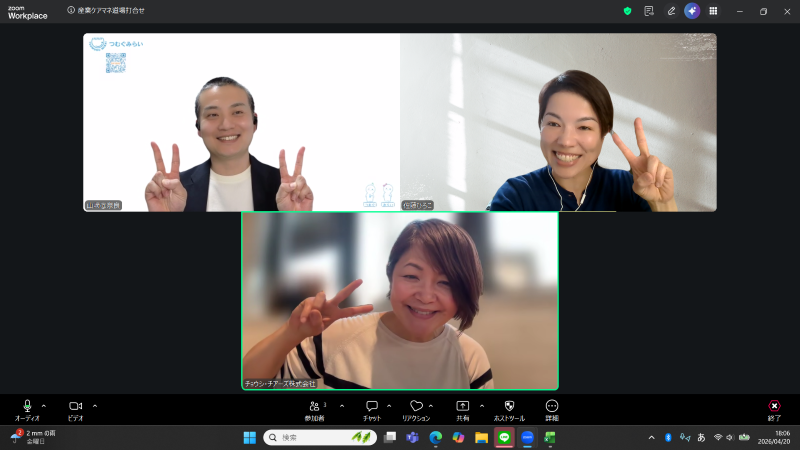The width and height of the screenshot is (800, 450).
Task: Toggle the video camera off
Action: 75,409
